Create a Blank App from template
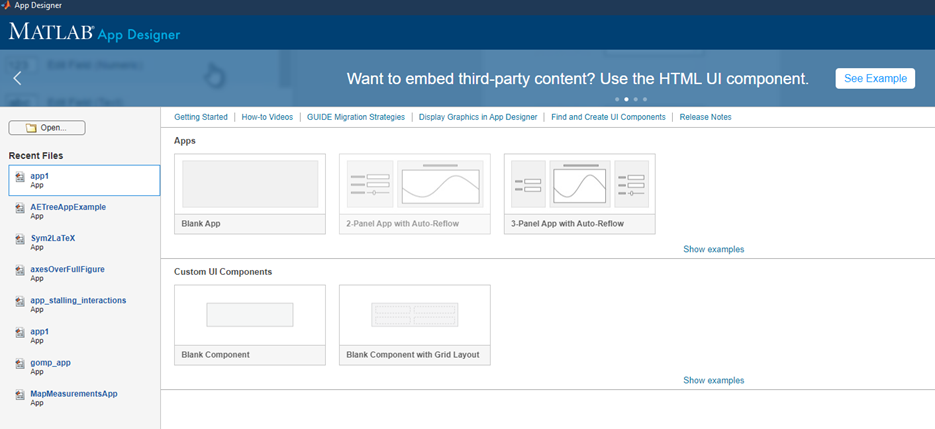 click(250, 194)
